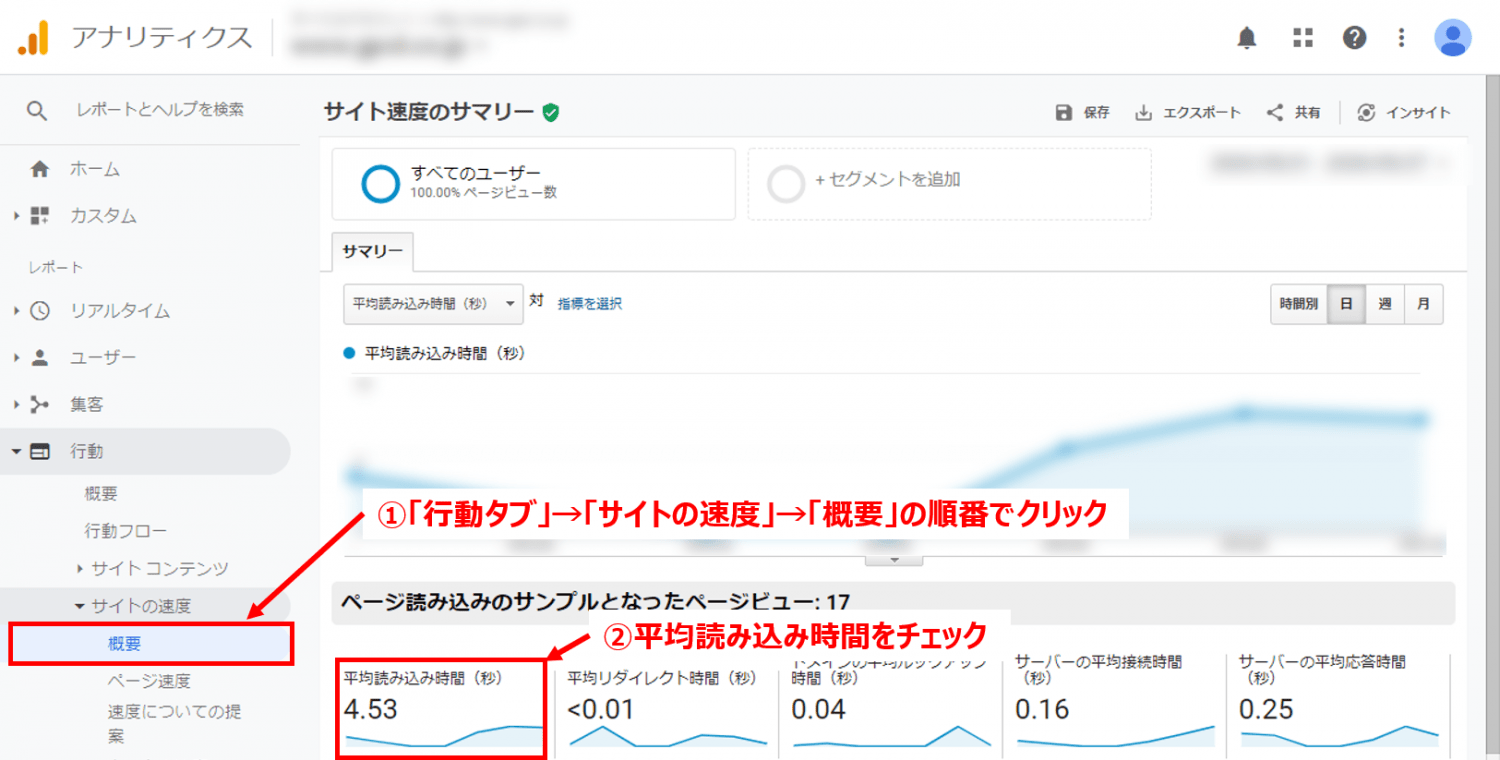The width and height of the screenshot is (1500, 760).
Task: Switch graph to 月 monthly view
Action: coord(1423,304)
